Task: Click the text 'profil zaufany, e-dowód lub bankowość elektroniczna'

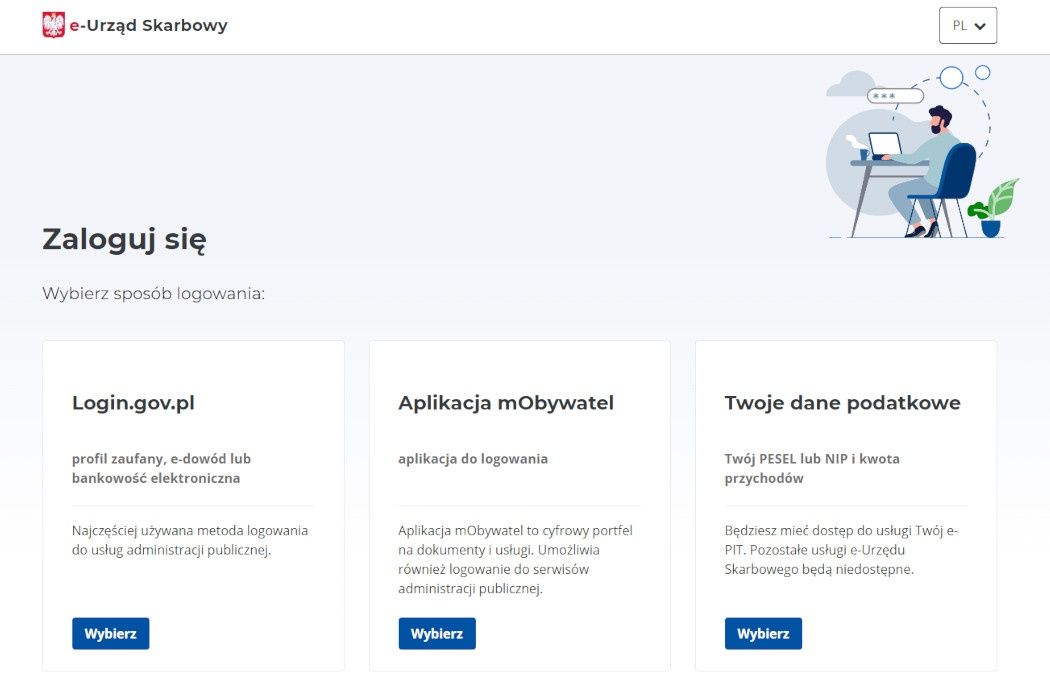Action: click(161, 468)
